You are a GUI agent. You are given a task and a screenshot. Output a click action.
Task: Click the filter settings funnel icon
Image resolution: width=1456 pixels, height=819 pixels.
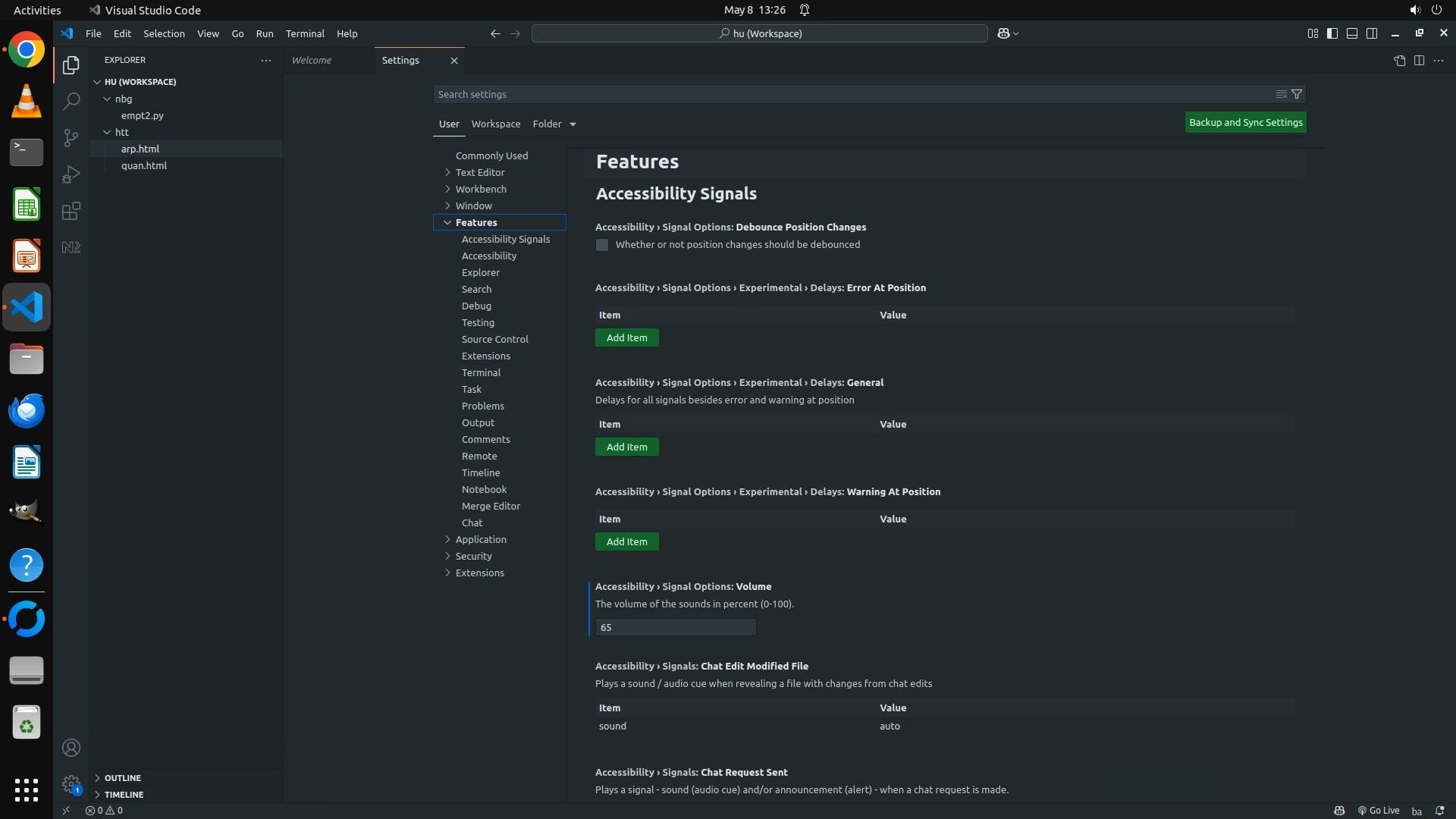1297,94
